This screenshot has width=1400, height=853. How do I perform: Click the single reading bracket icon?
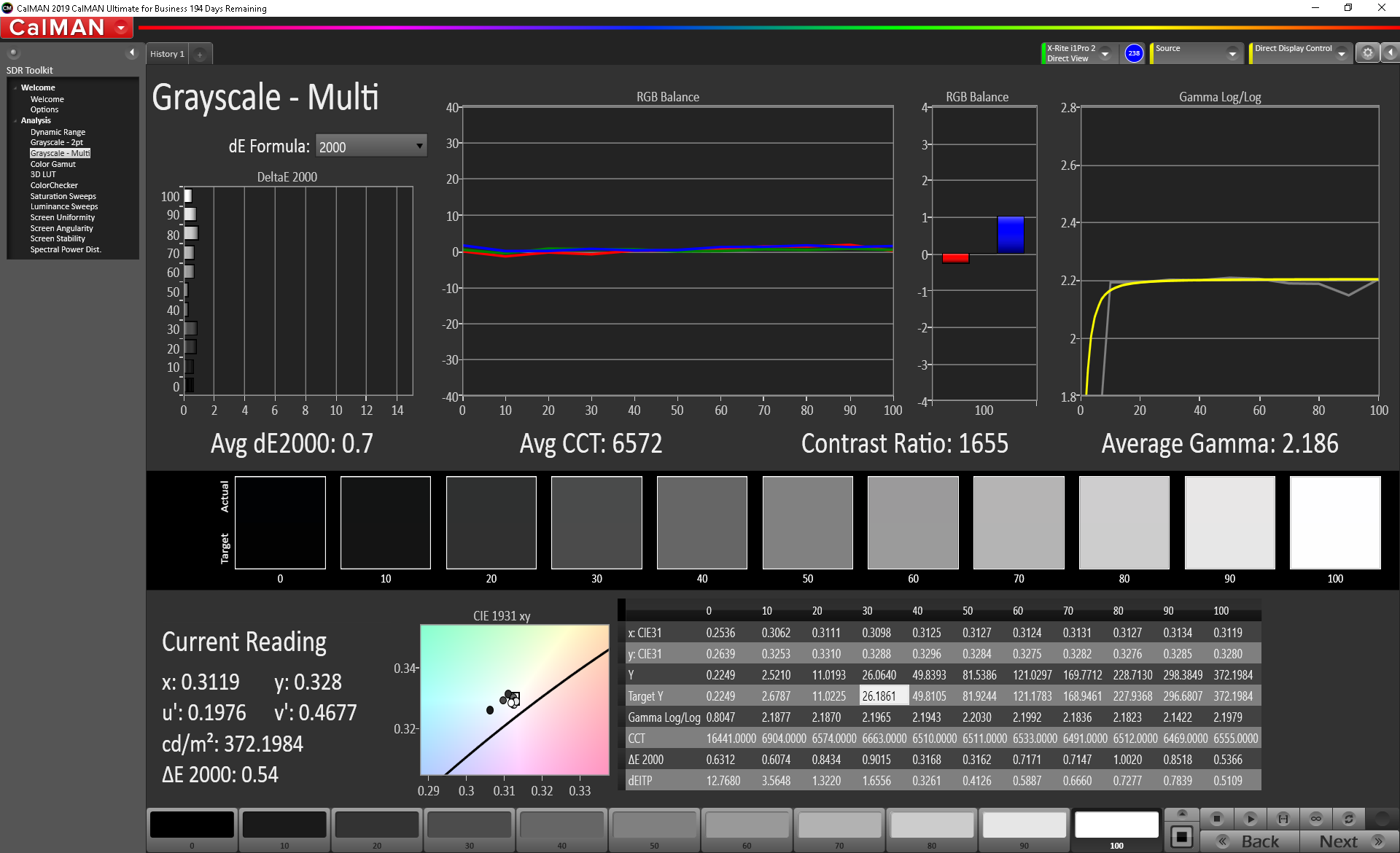[1283, 819]
